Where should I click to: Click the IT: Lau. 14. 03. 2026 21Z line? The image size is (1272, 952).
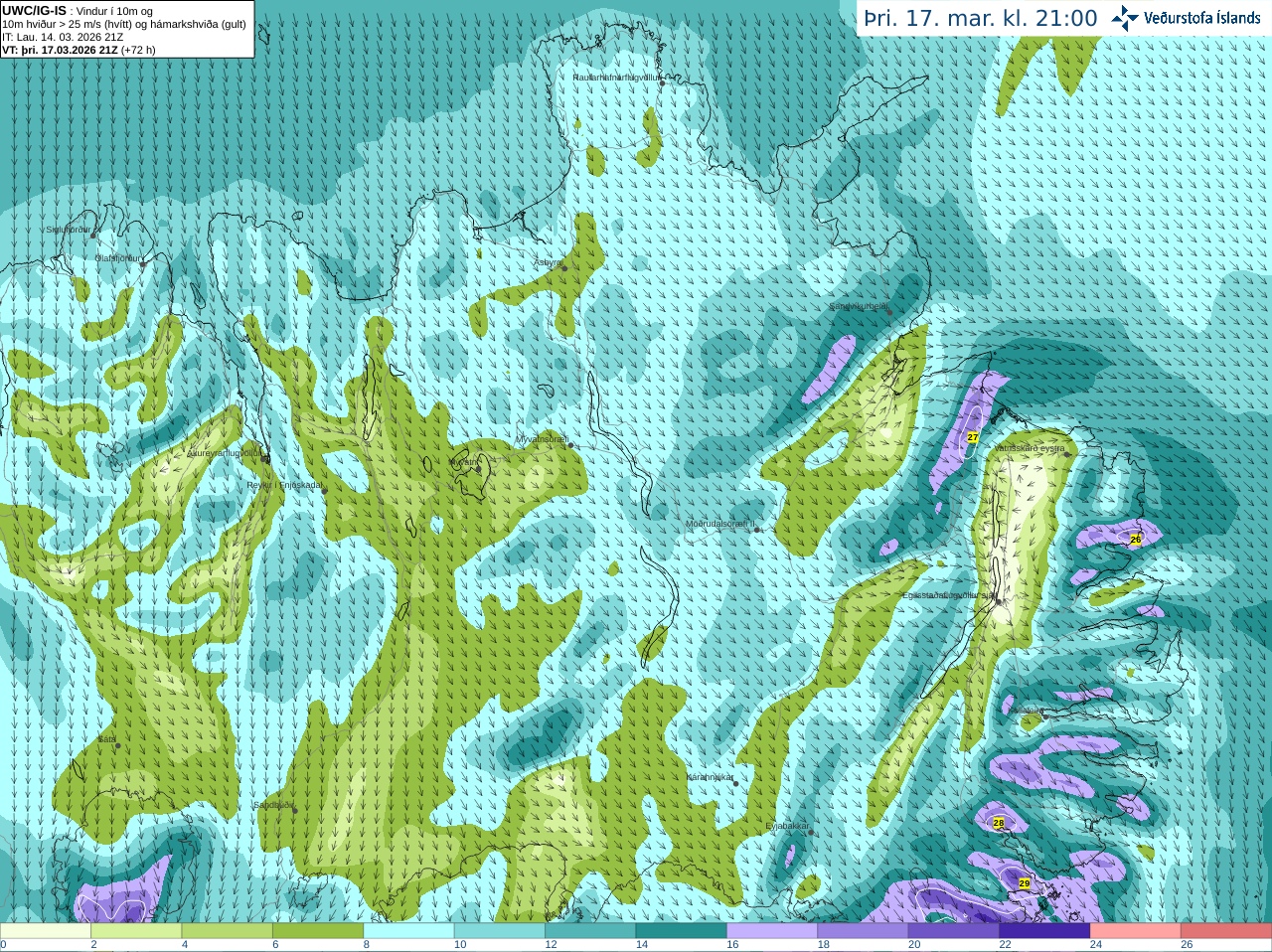click(63, 37)
